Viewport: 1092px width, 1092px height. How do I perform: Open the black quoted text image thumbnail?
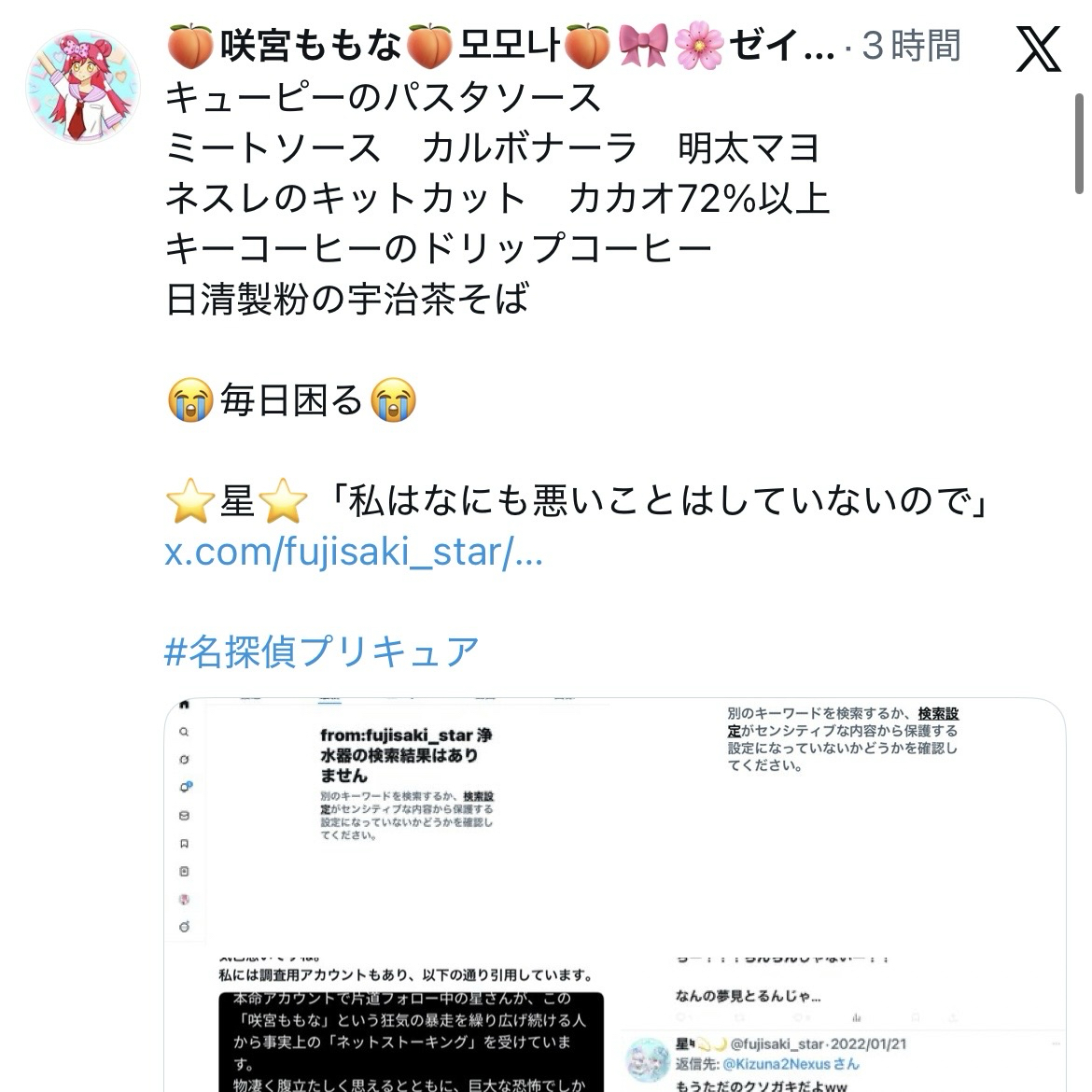(411, 1043)
